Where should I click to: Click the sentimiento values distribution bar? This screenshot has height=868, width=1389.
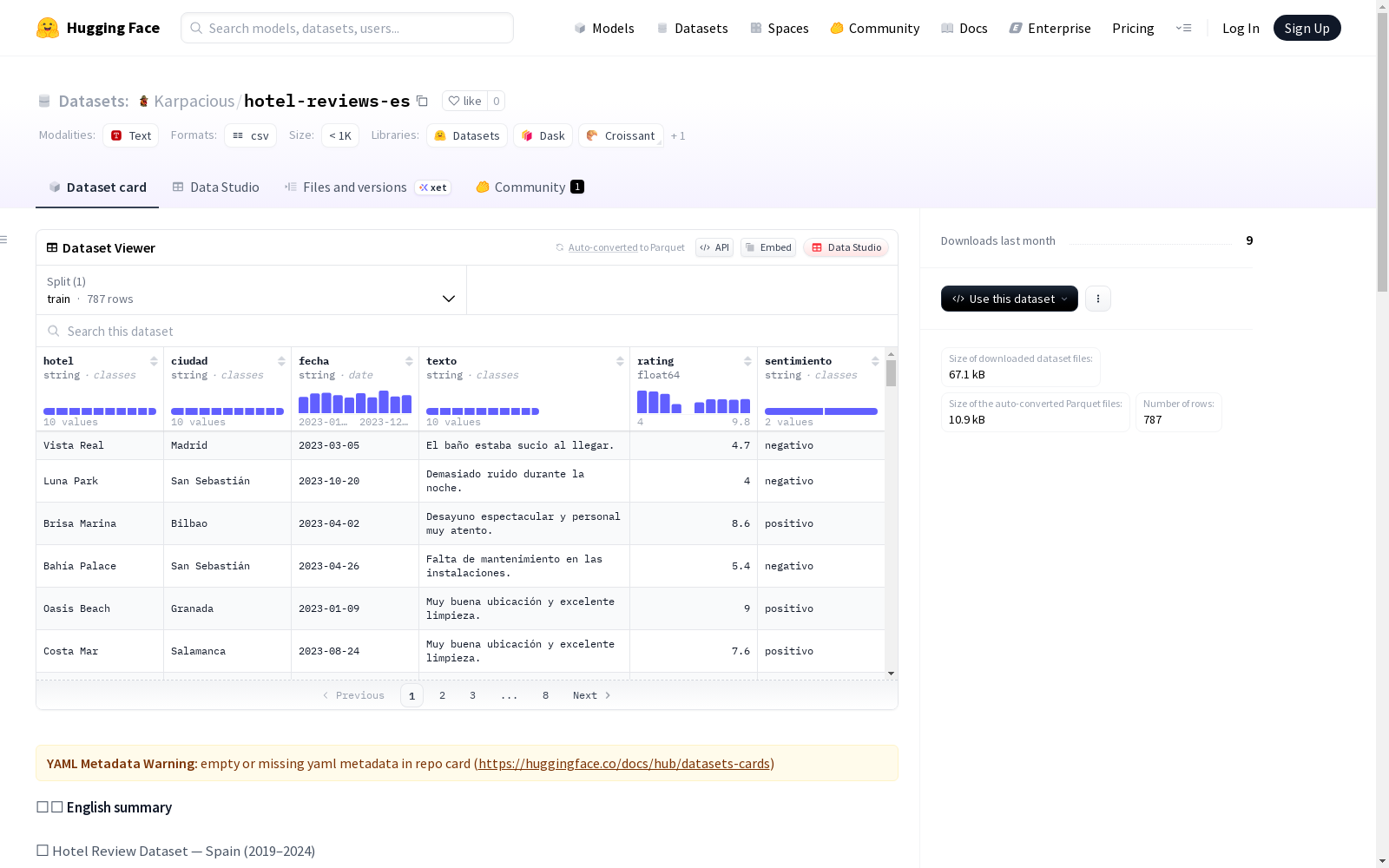tap(821, 411)
